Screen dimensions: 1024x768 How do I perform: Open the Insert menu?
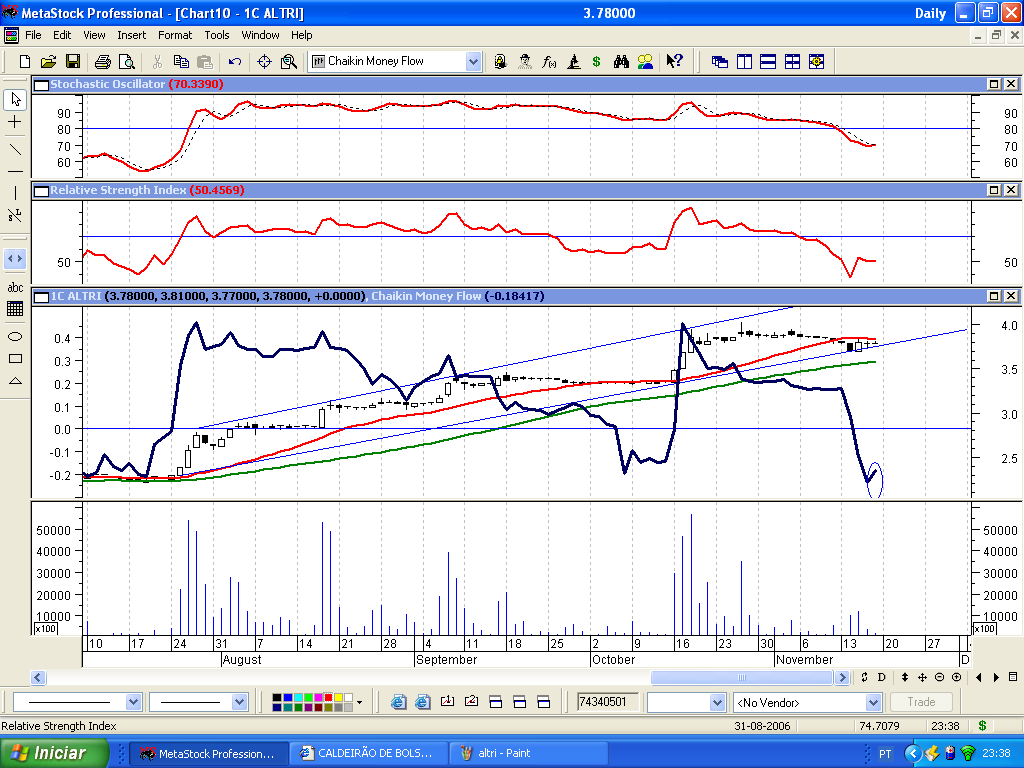[x=131, y=35]
